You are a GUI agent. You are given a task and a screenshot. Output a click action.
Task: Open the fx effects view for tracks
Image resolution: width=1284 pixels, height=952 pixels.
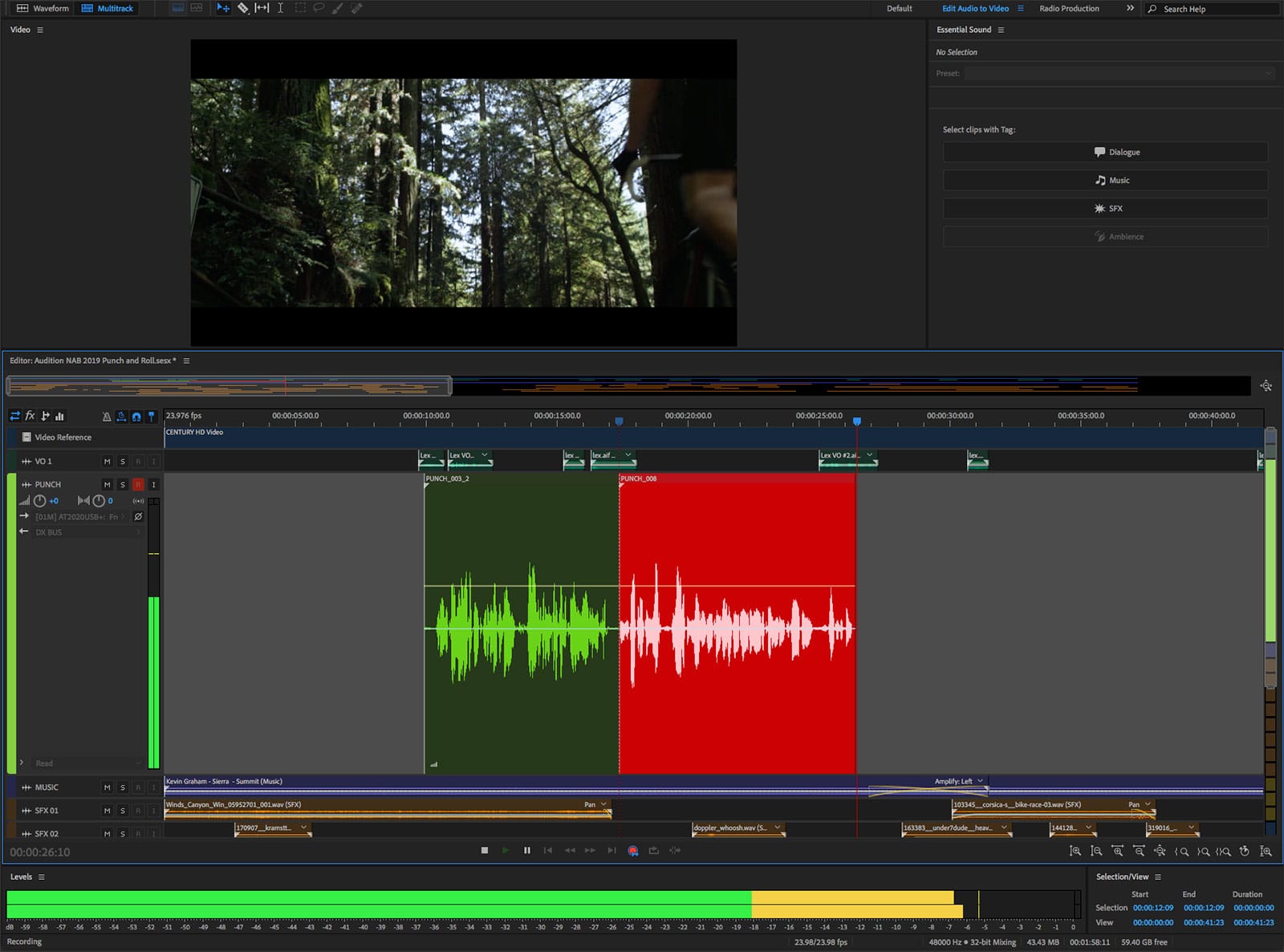point(30,416)
